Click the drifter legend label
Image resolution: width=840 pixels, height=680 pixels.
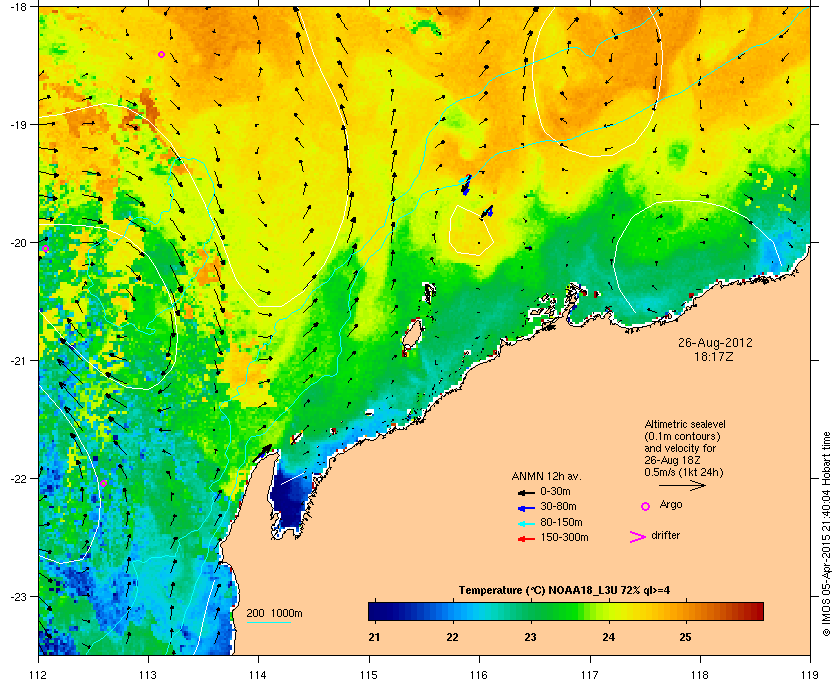pos(665,535)
